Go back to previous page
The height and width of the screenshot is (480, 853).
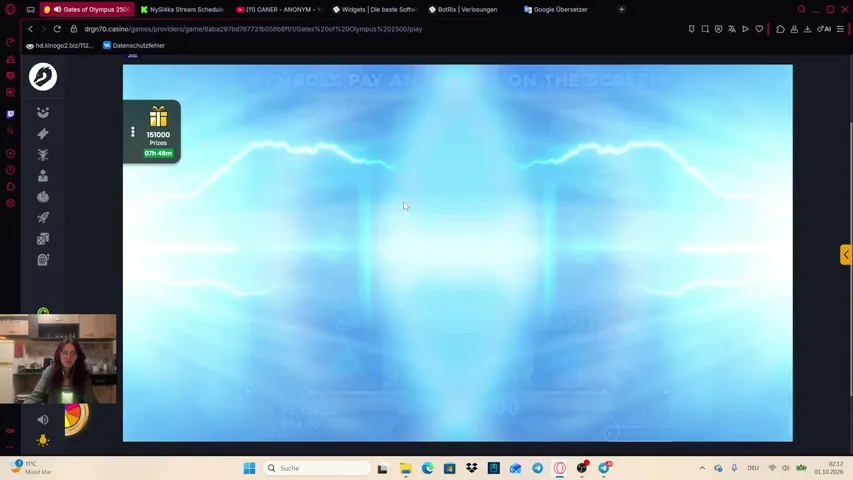pos(30,29)
